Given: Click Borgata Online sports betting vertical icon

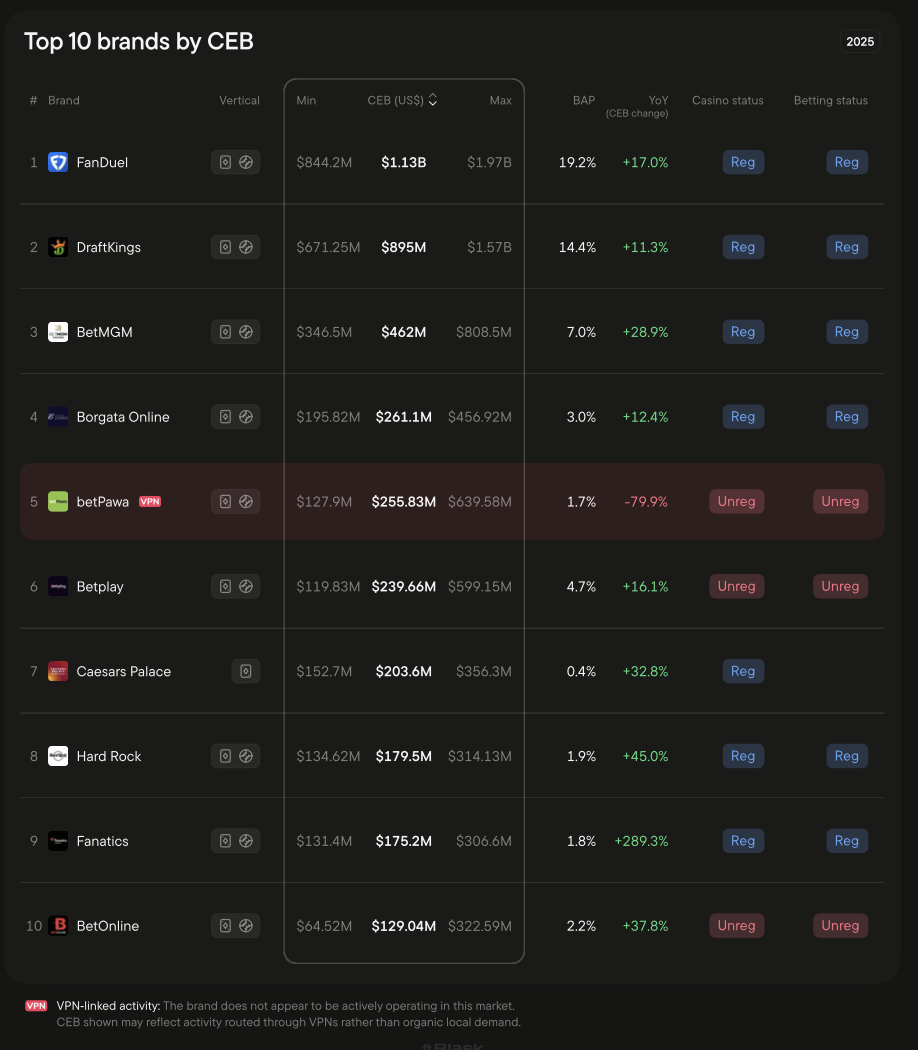Looking at the screenshot, I should click(x=246, y=417).
